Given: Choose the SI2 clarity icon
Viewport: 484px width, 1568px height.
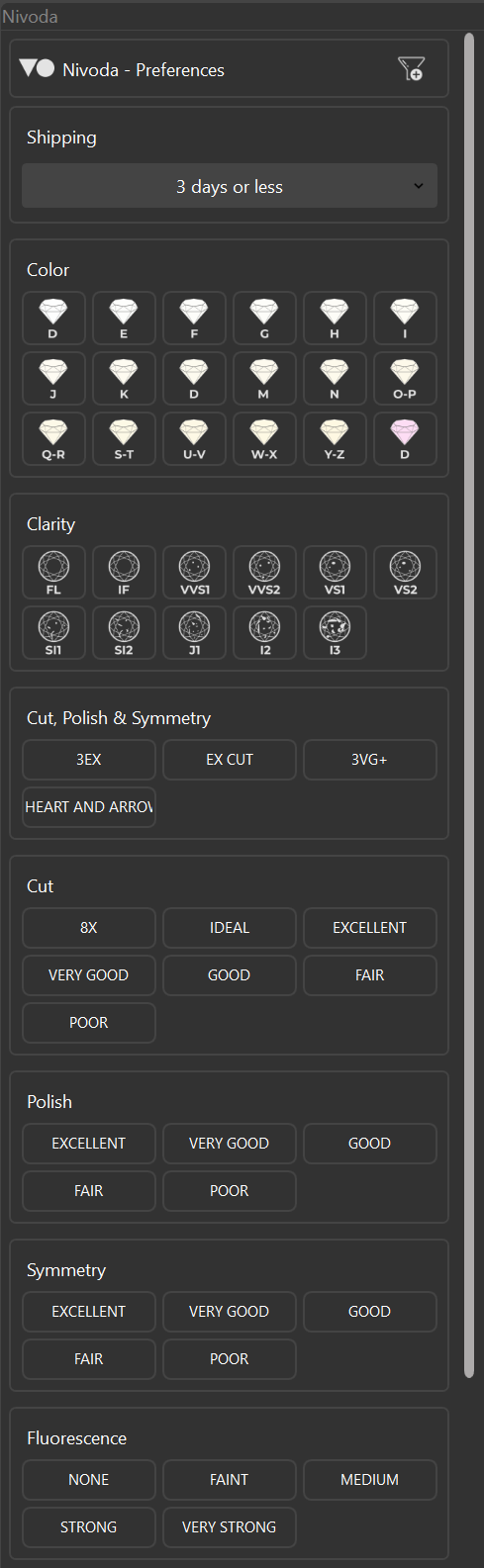Looking at the screenshot, I should point(124,633).
